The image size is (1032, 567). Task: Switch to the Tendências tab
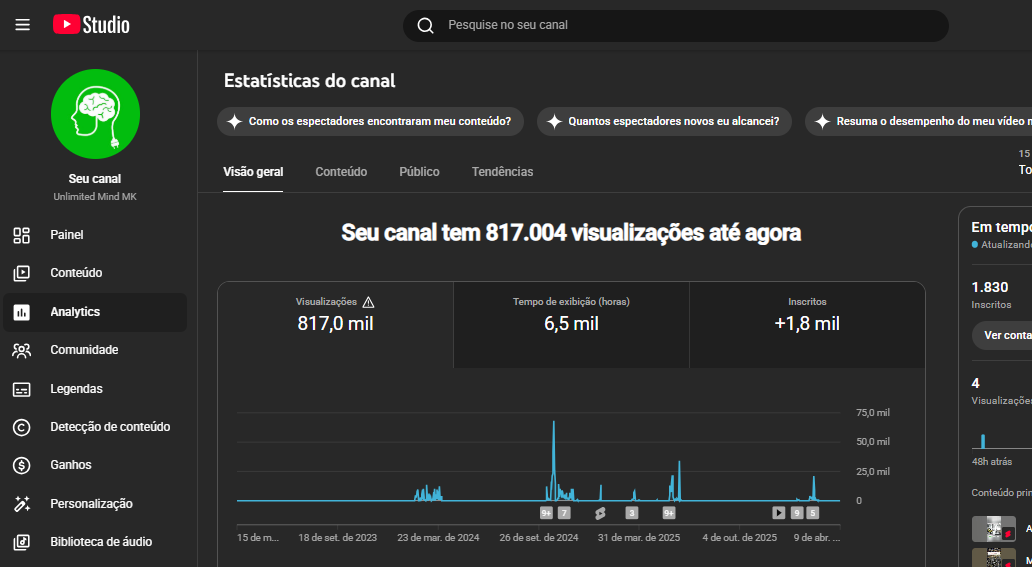tap(502, 172)
